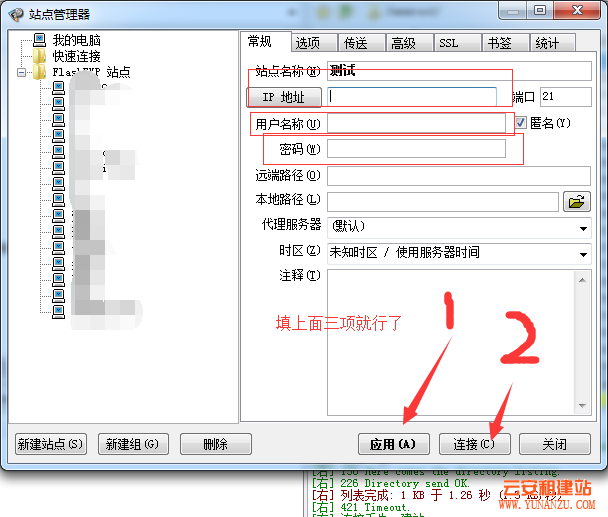This screenshot has width=608, height=517.
Task: Minimize the 站点管理器 window
Action: point(513,10)
